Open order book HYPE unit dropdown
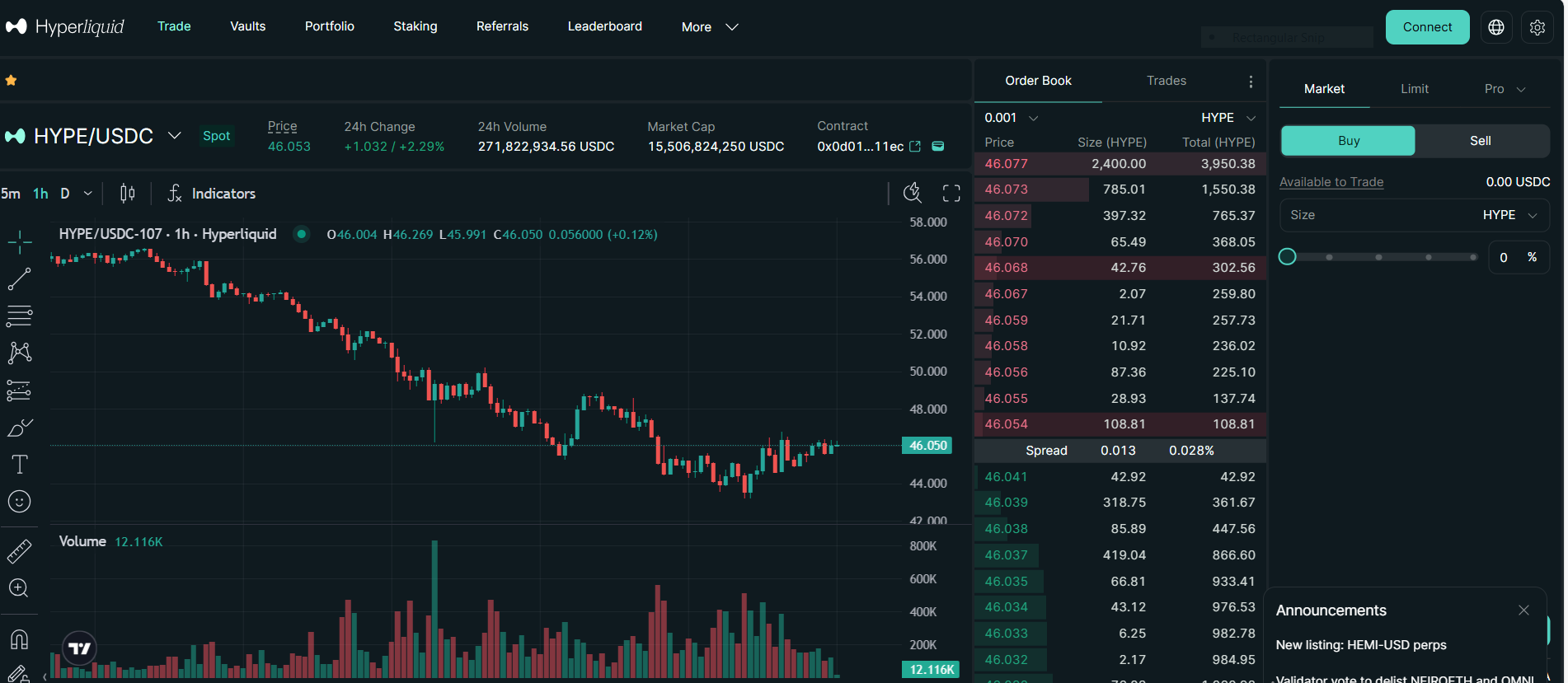The image size is (1568, 683). click(x=1228, y=118)
